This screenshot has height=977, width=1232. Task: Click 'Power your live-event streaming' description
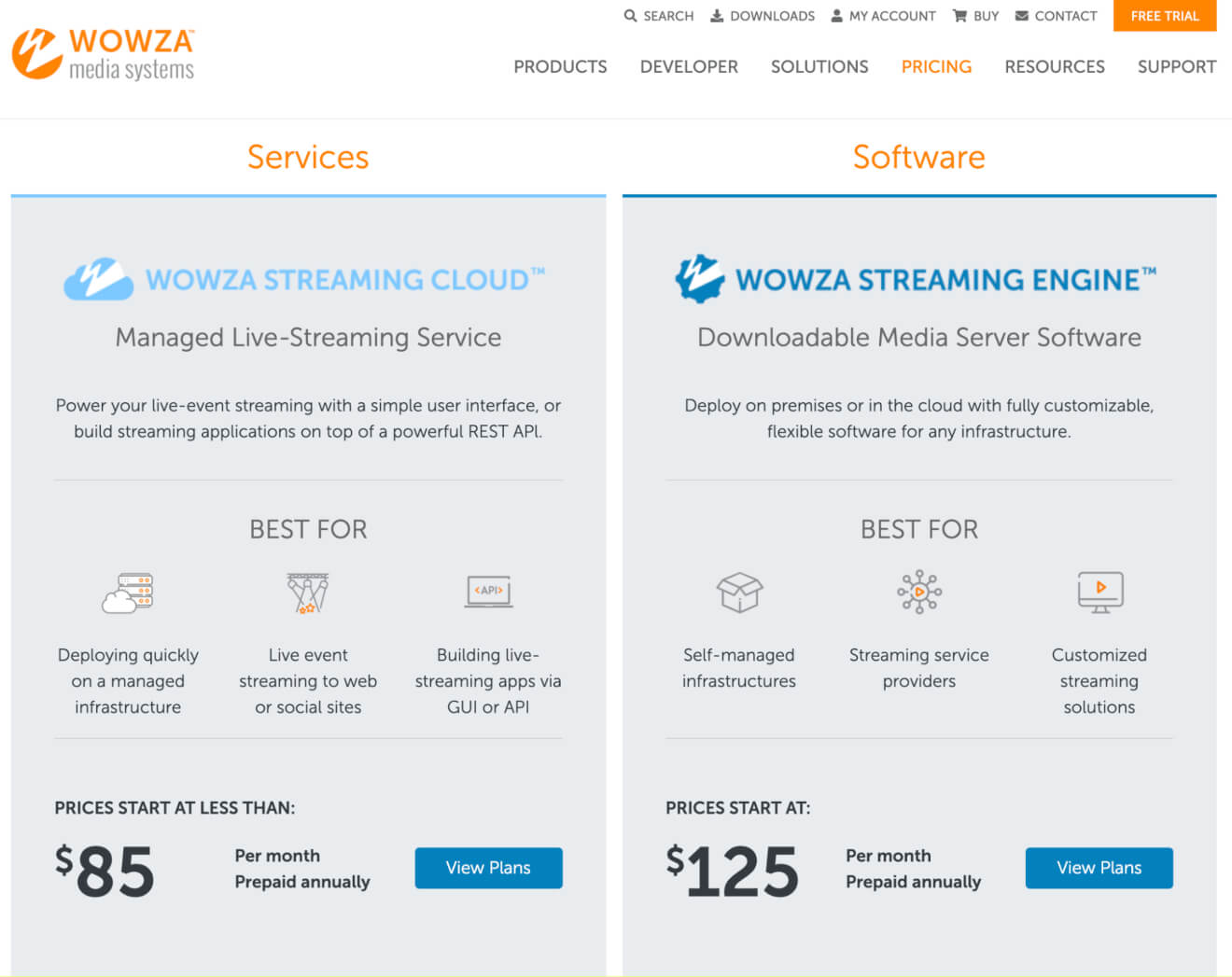point(308,418)
